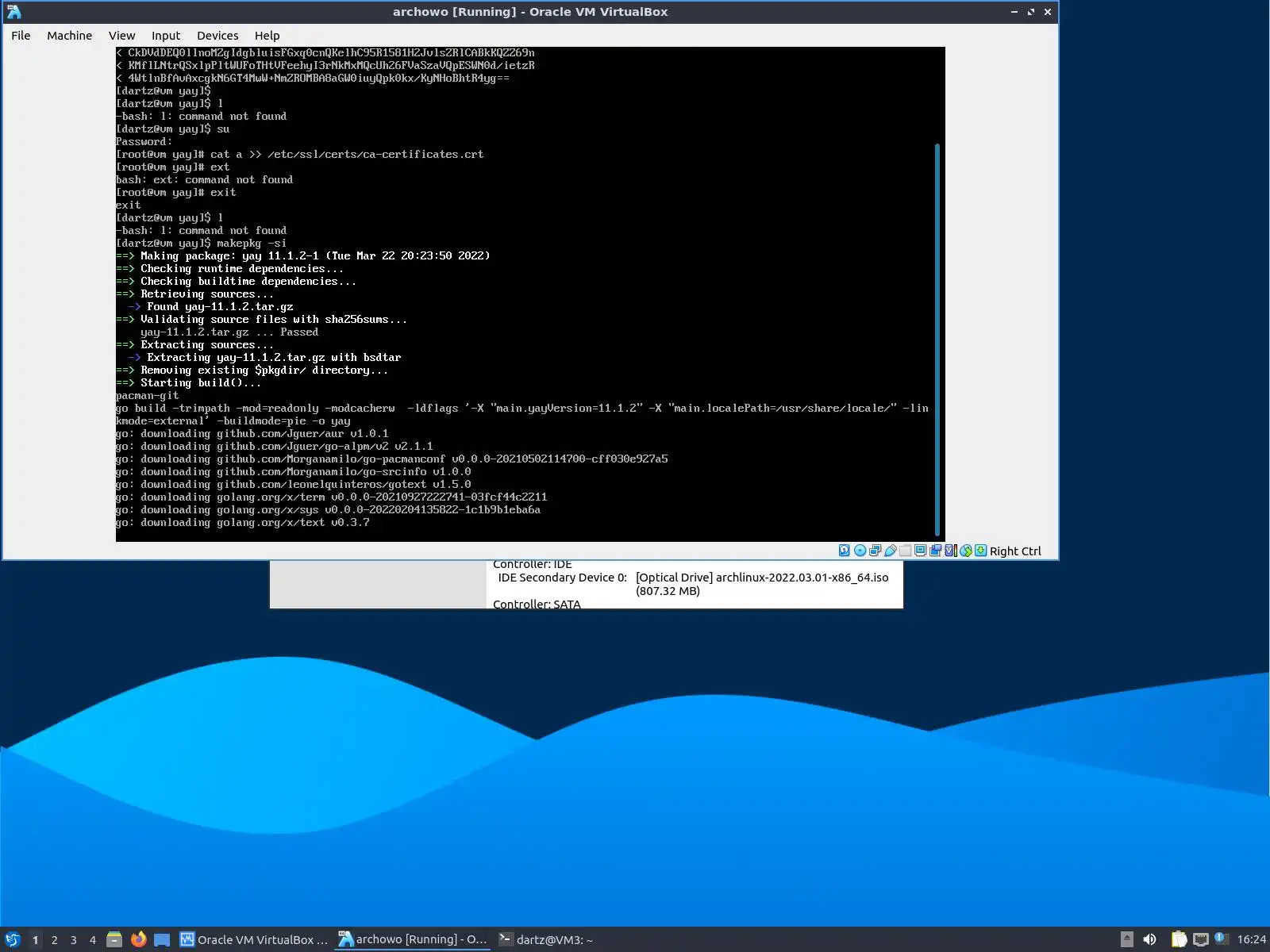1270x952 pixels.
Task: Open the LXQt application menu
Action: tap(12, 939)
